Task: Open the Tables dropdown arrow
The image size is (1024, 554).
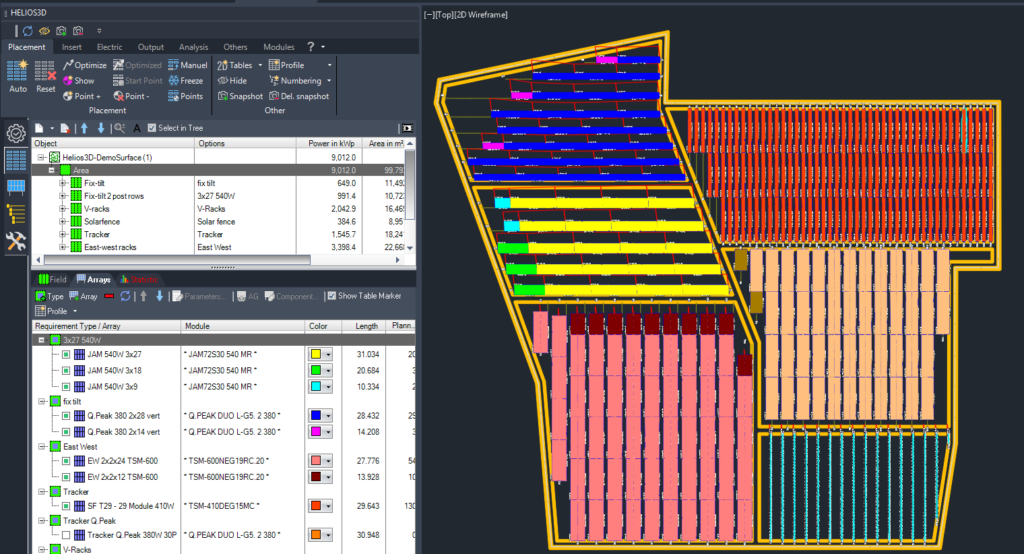Action: tap(260, 65)
